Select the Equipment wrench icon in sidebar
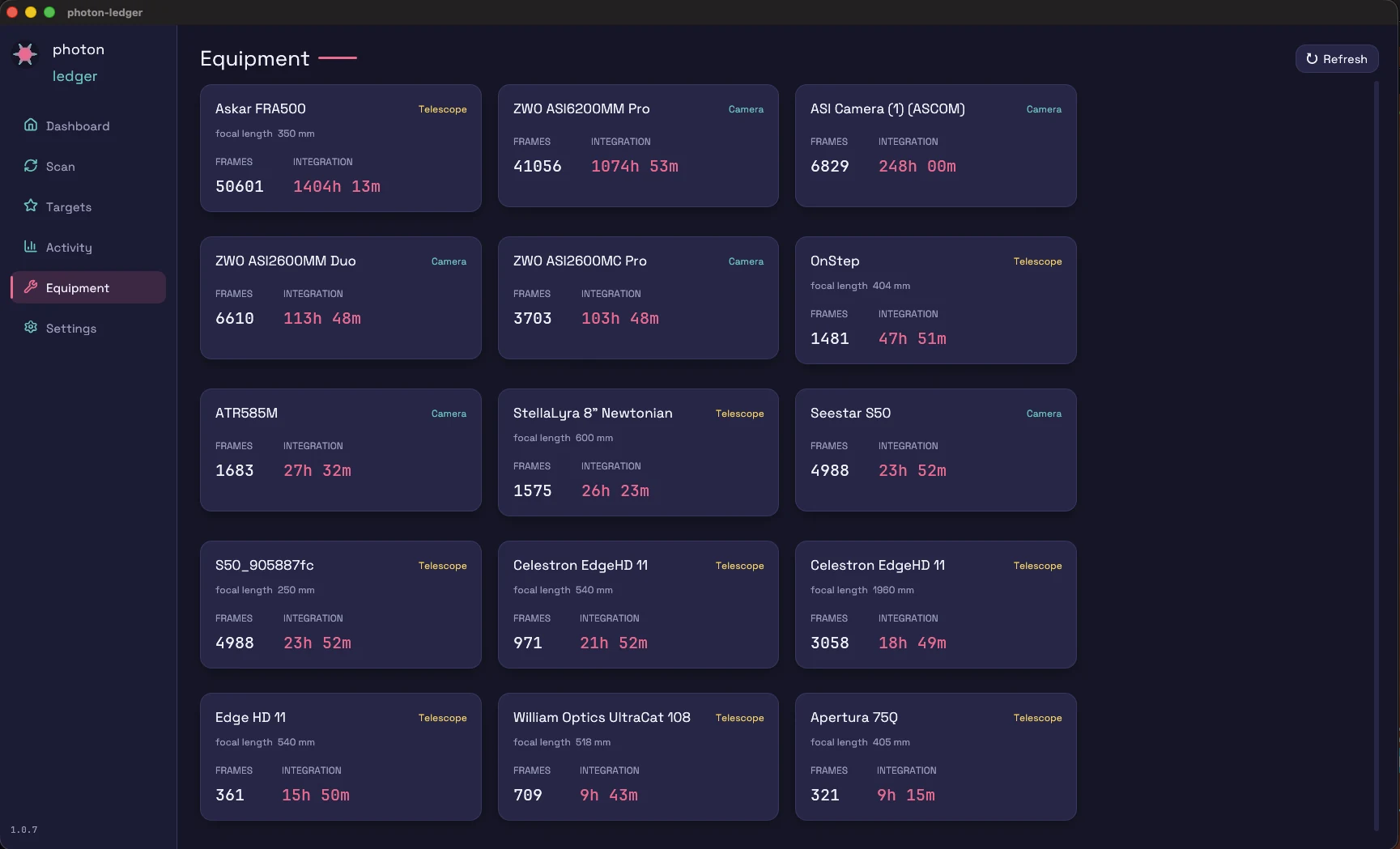Image resolution: width=1400 pixels, height=849 pixels. pos(31,287)
